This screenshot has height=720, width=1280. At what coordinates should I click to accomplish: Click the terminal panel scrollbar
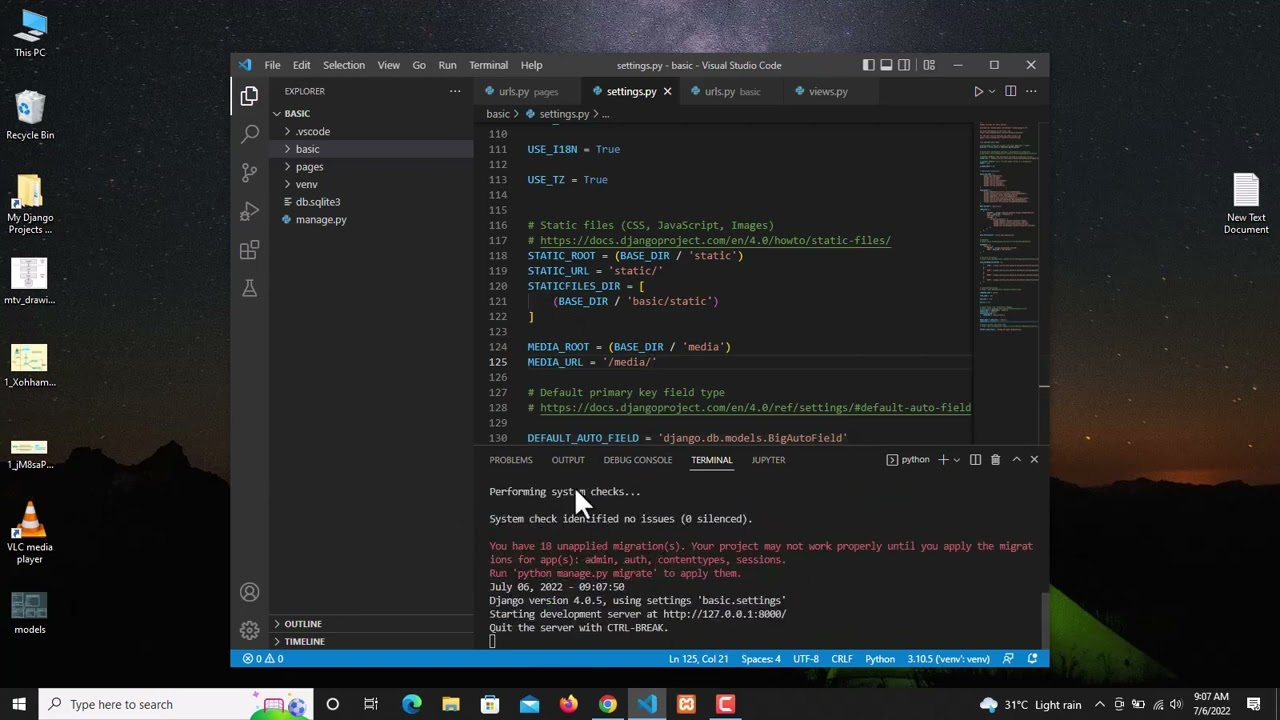(1045, 620)
